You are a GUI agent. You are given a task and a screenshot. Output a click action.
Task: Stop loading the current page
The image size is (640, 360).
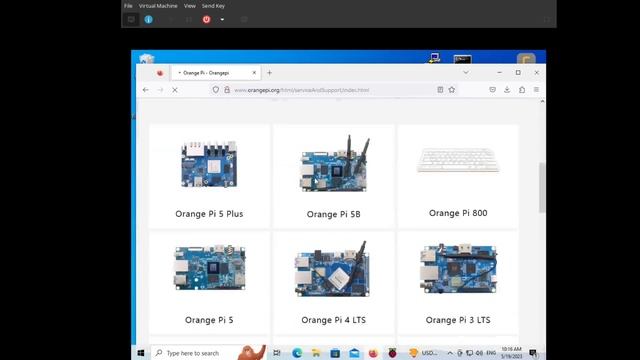point(175,90)
